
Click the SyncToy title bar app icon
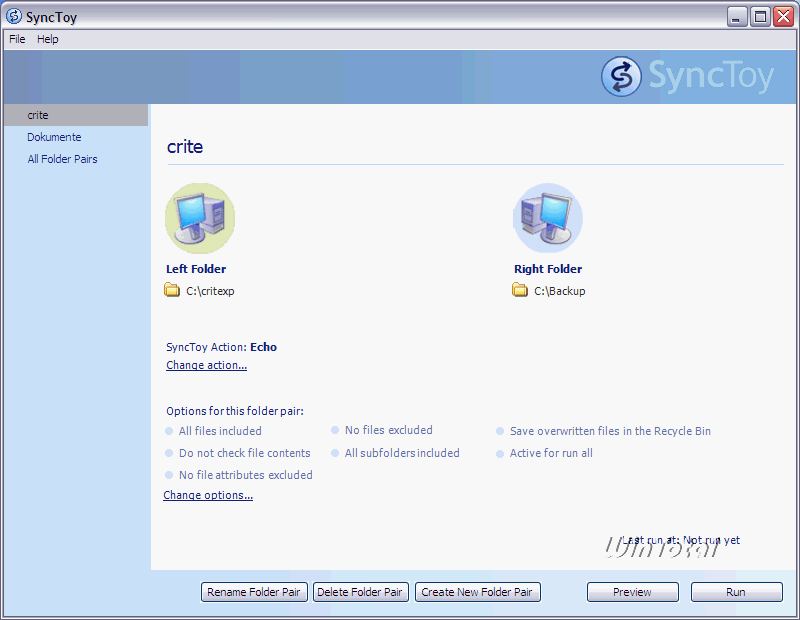coord(14,16)
